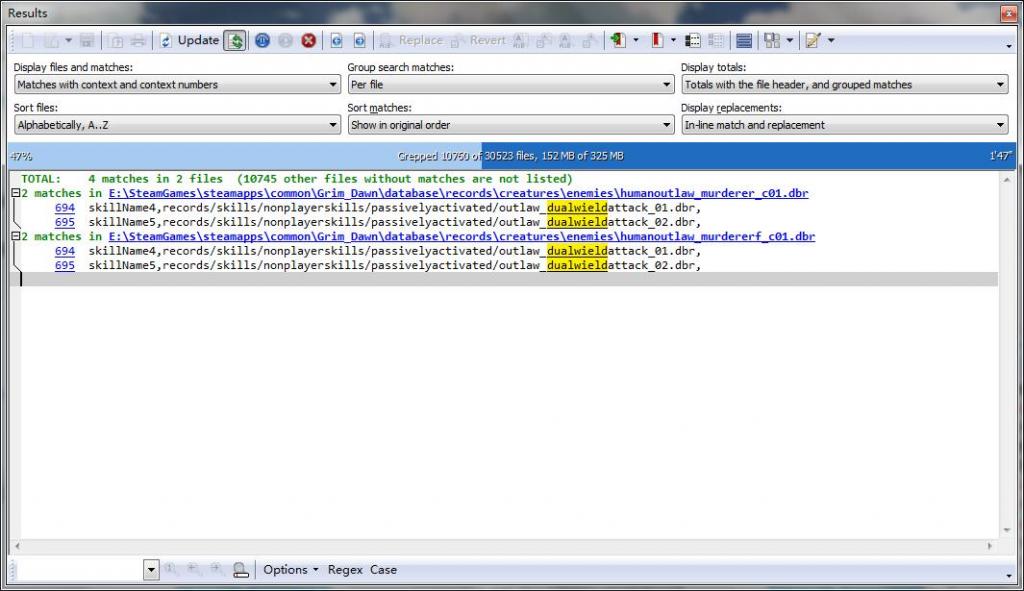1024x591 pixels.
Task: Toggle the auto-update icon next to Update
Action: tap(235, 41)
